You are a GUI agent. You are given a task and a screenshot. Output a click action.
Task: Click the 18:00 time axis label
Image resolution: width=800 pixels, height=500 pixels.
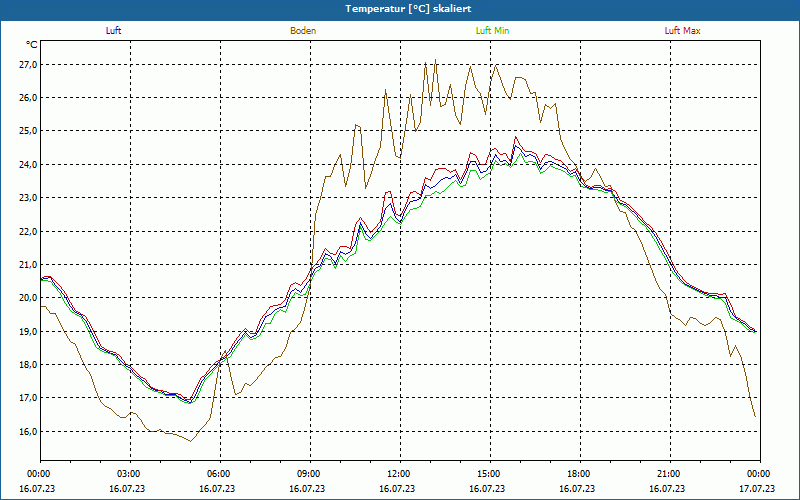(x=580, y=474)
